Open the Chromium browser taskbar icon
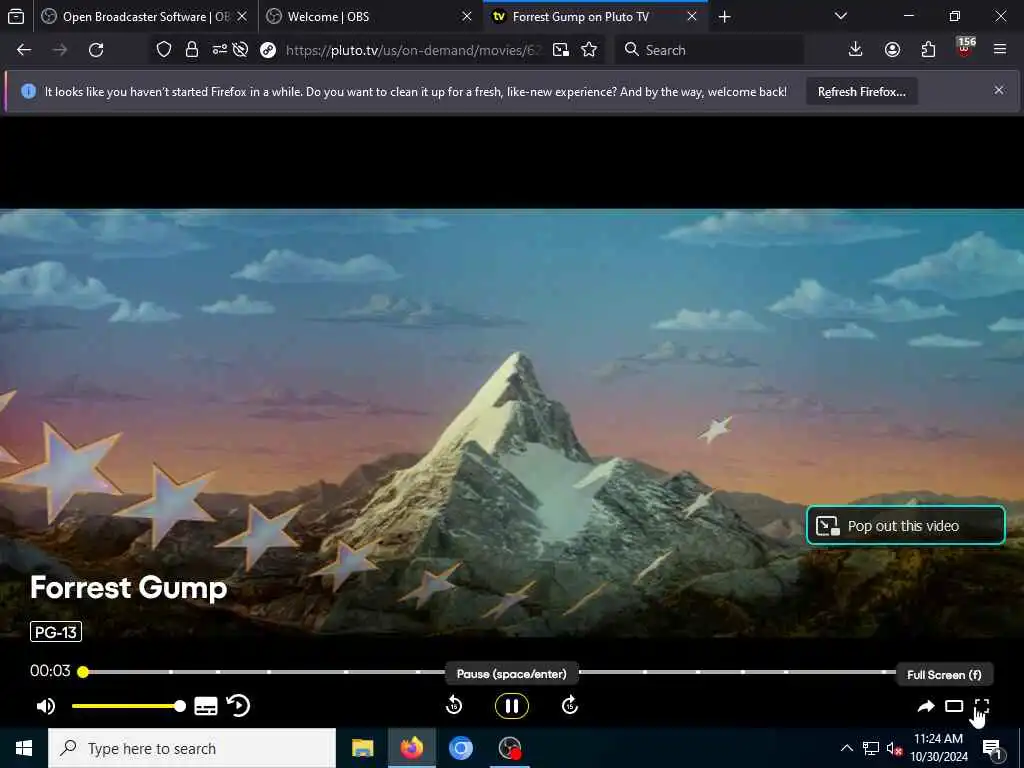Screen dimensions: 1024x768 pos(460,748)
